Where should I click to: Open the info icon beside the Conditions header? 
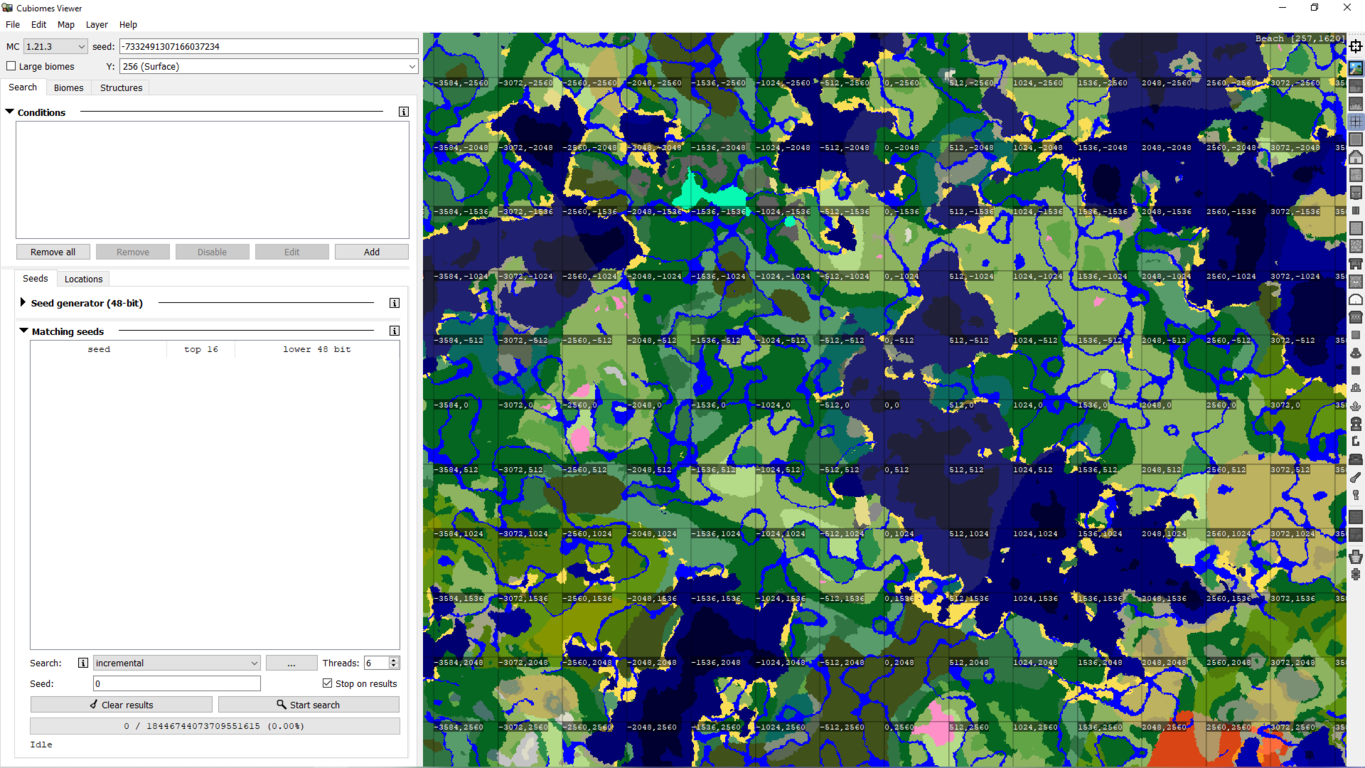coord(404,112)
